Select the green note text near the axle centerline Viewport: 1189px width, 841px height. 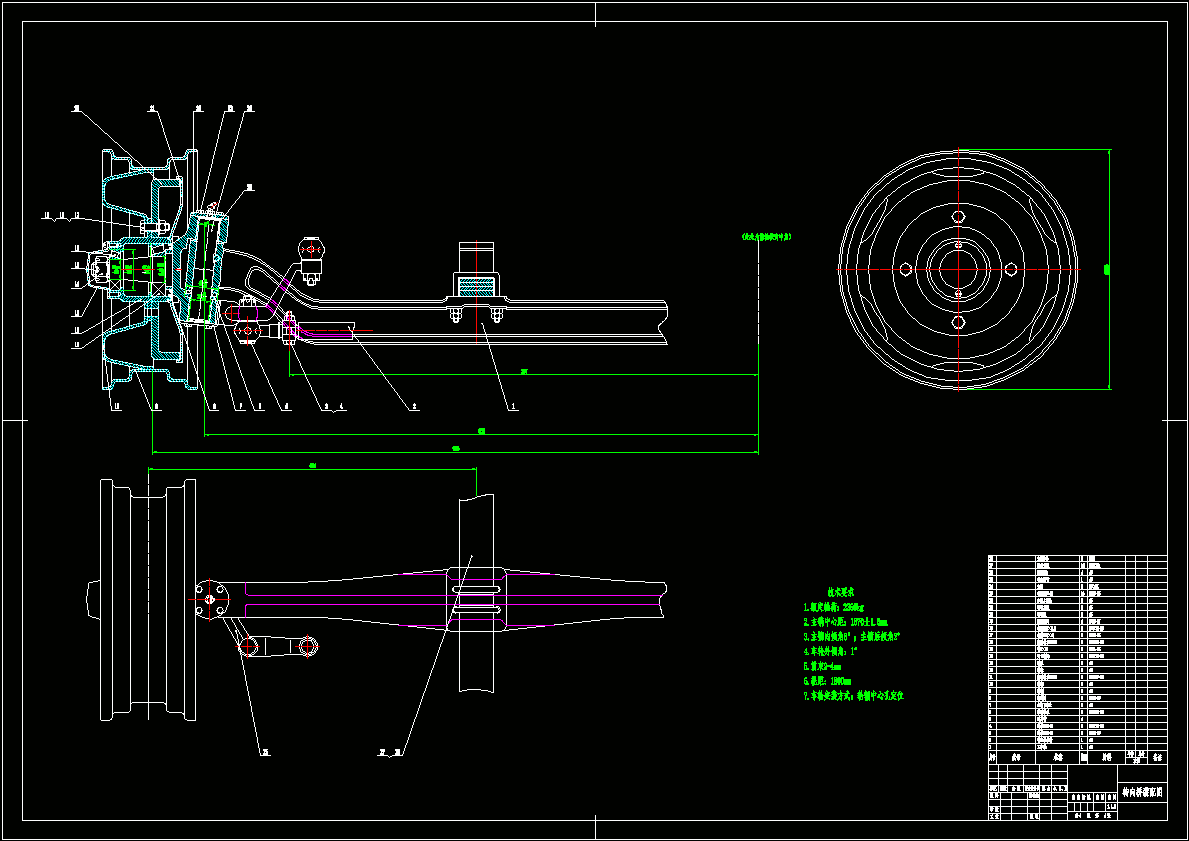[766, 237]
